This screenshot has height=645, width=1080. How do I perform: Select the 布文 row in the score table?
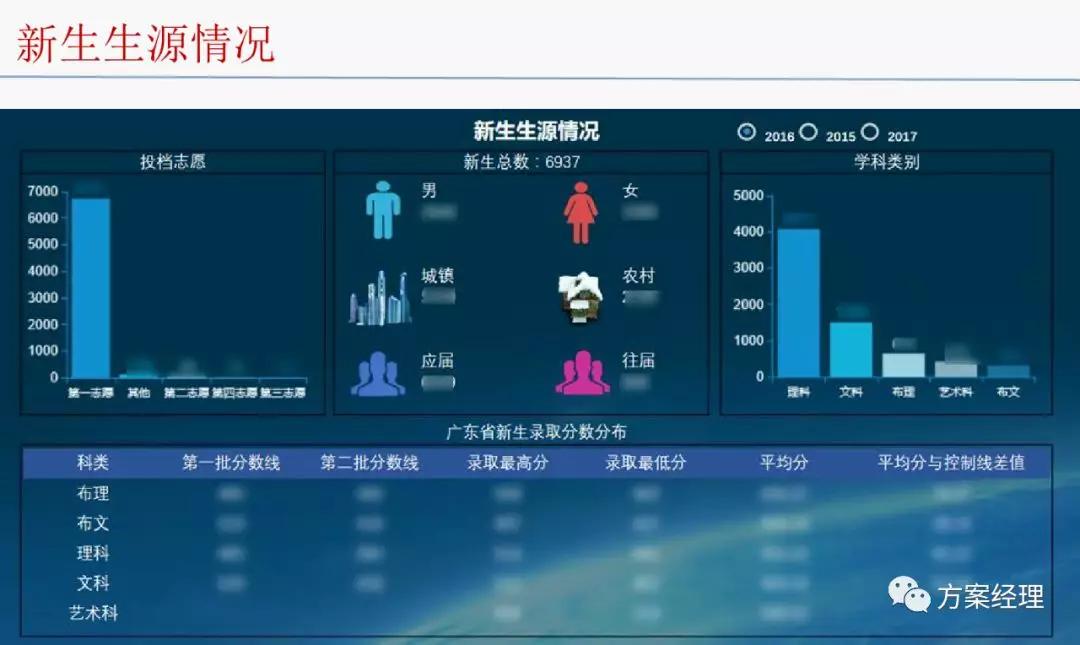[x=537, y=523]
